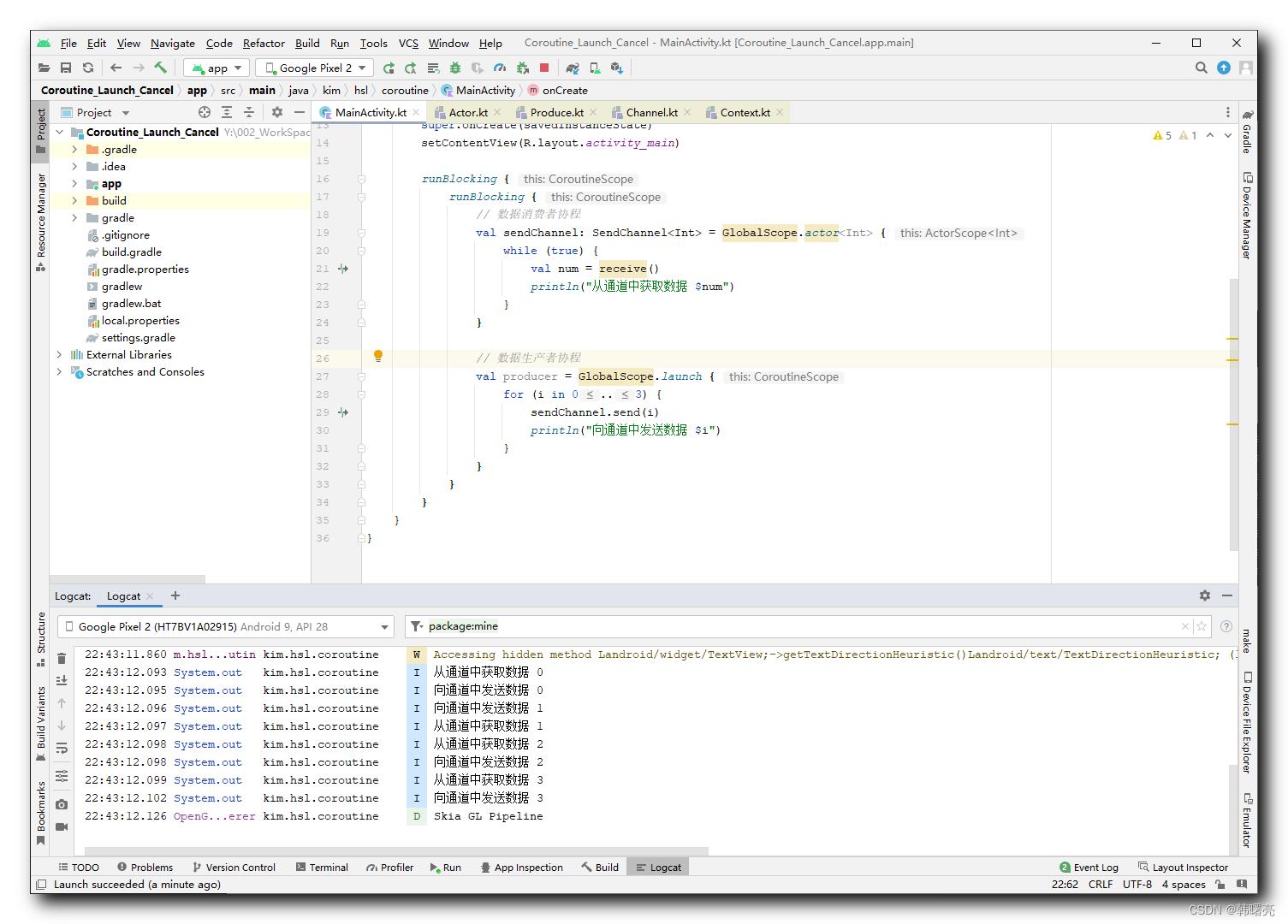Screen dimensions: 1288x924
Task: Toggle the Gradle tool window
Action: coord(1248,132)
